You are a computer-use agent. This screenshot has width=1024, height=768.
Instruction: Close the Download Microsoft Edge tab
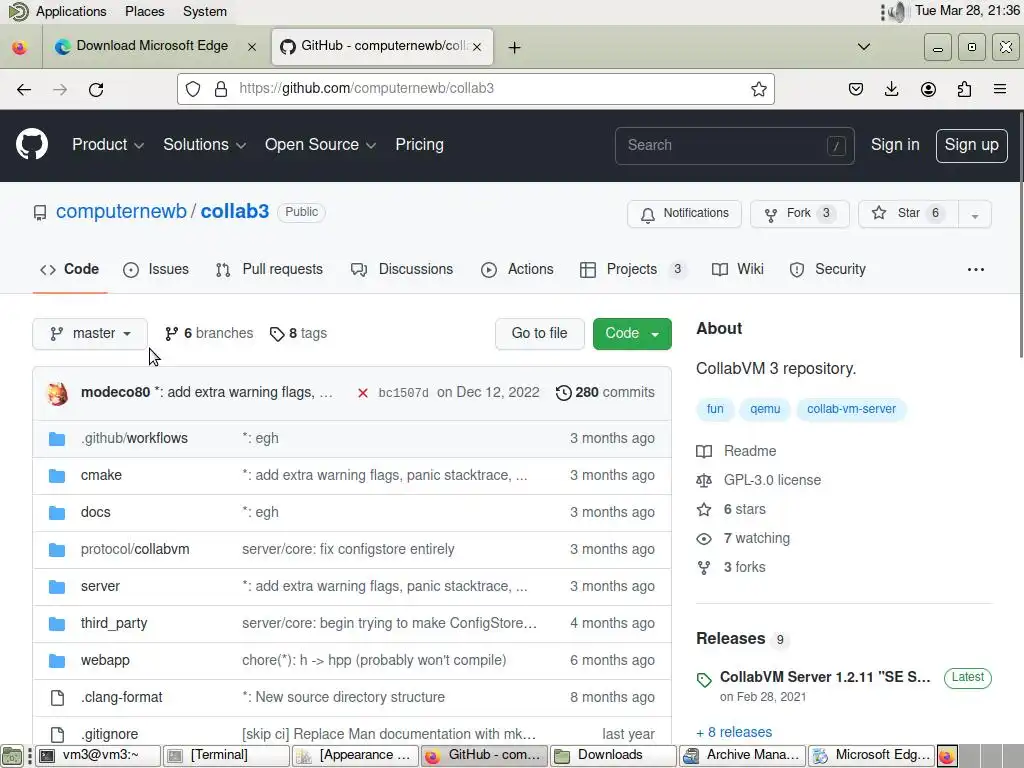(x=251, y=47)
